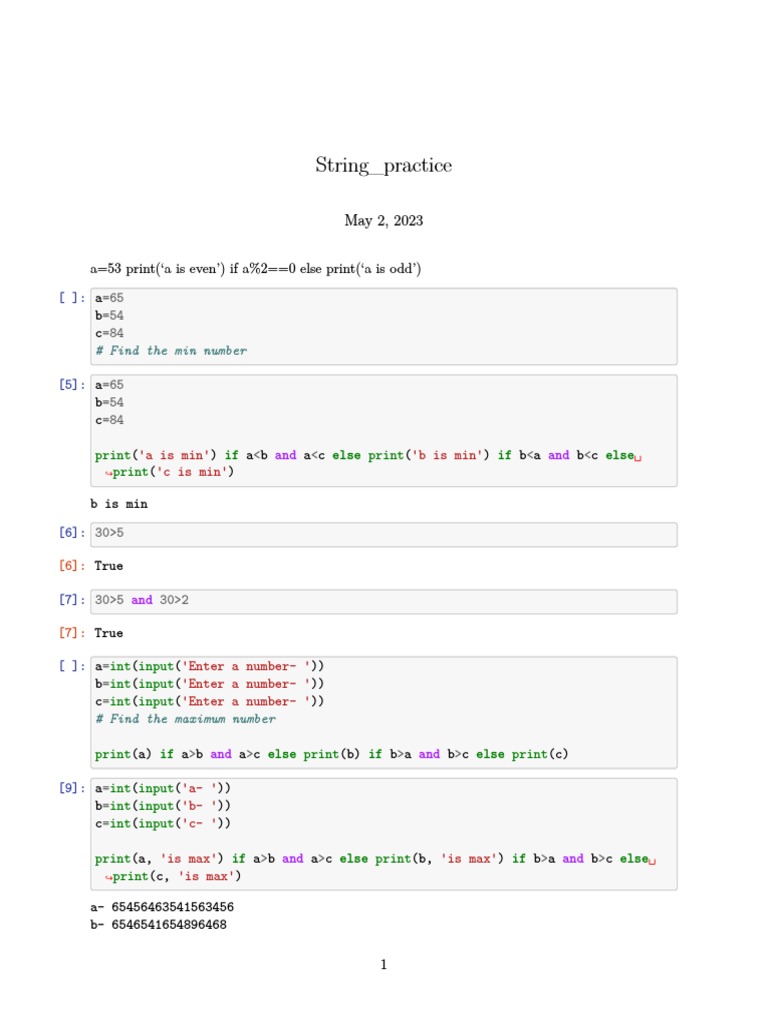This screenshot has height=1024, width=768.
Task: Click the 'b is min' output text
Action: (118, 504)
